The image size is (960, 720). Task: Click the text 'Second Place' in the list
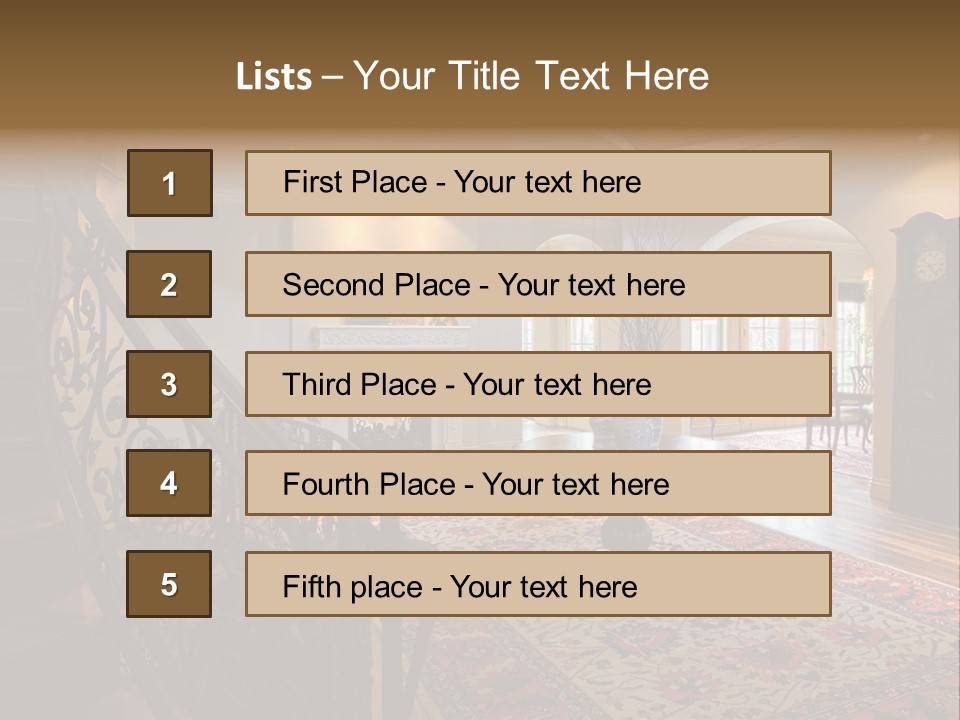377,285
